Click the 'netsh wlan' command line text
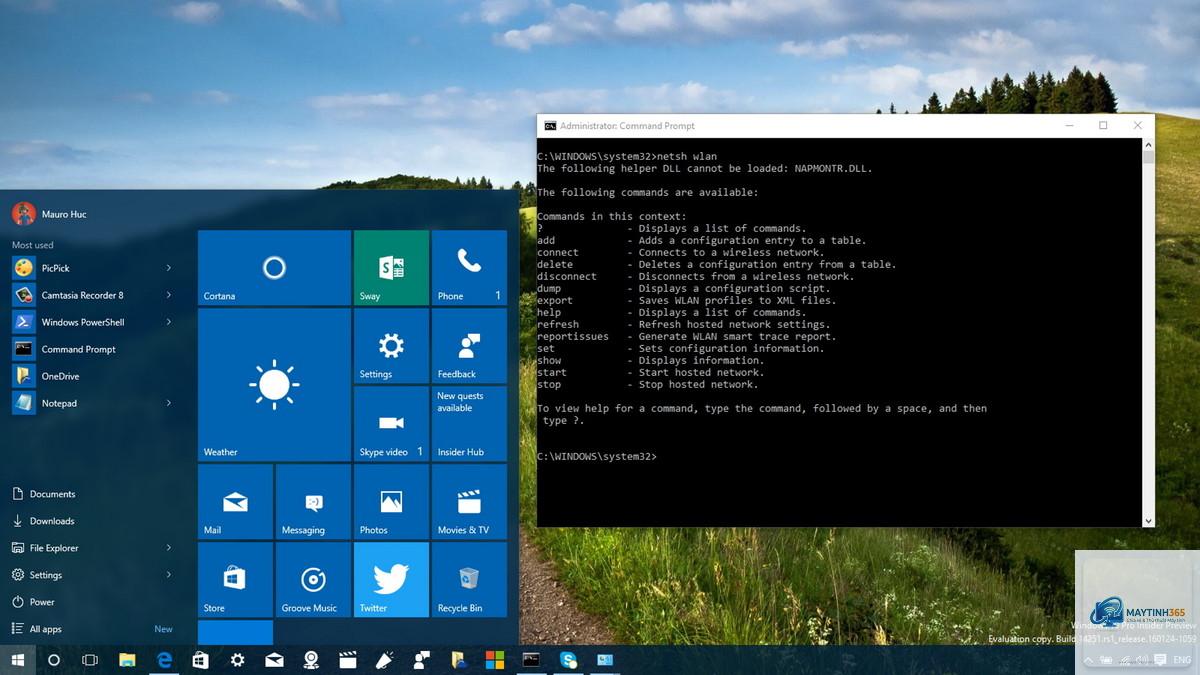The height and width of the screenshot is (675, 1200). click(x=685, y=157)
